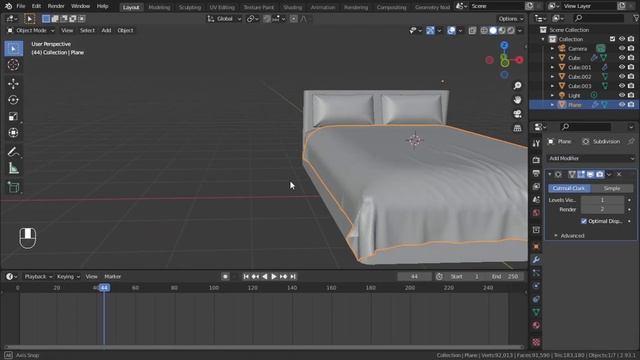The width and height of the screenshot is (640, 360).
Task: Select the Move tool
Action: pyautogui.click(x=13, y=84)
